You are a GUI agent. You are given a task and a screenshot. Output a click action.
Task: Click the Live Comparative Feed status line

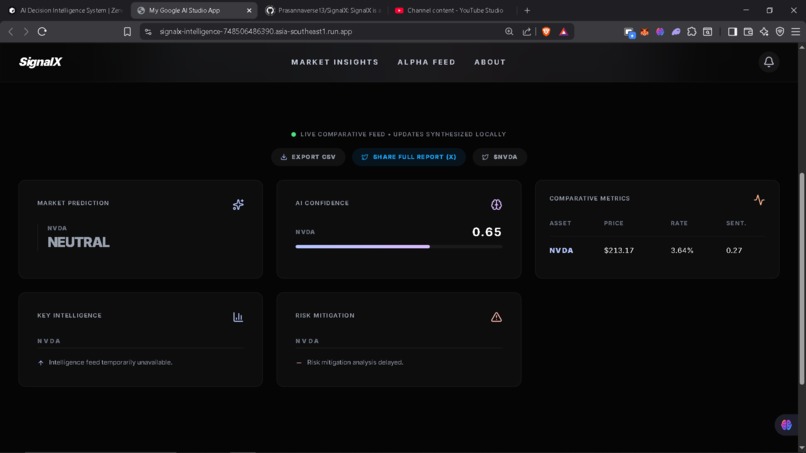pos(398,134)
